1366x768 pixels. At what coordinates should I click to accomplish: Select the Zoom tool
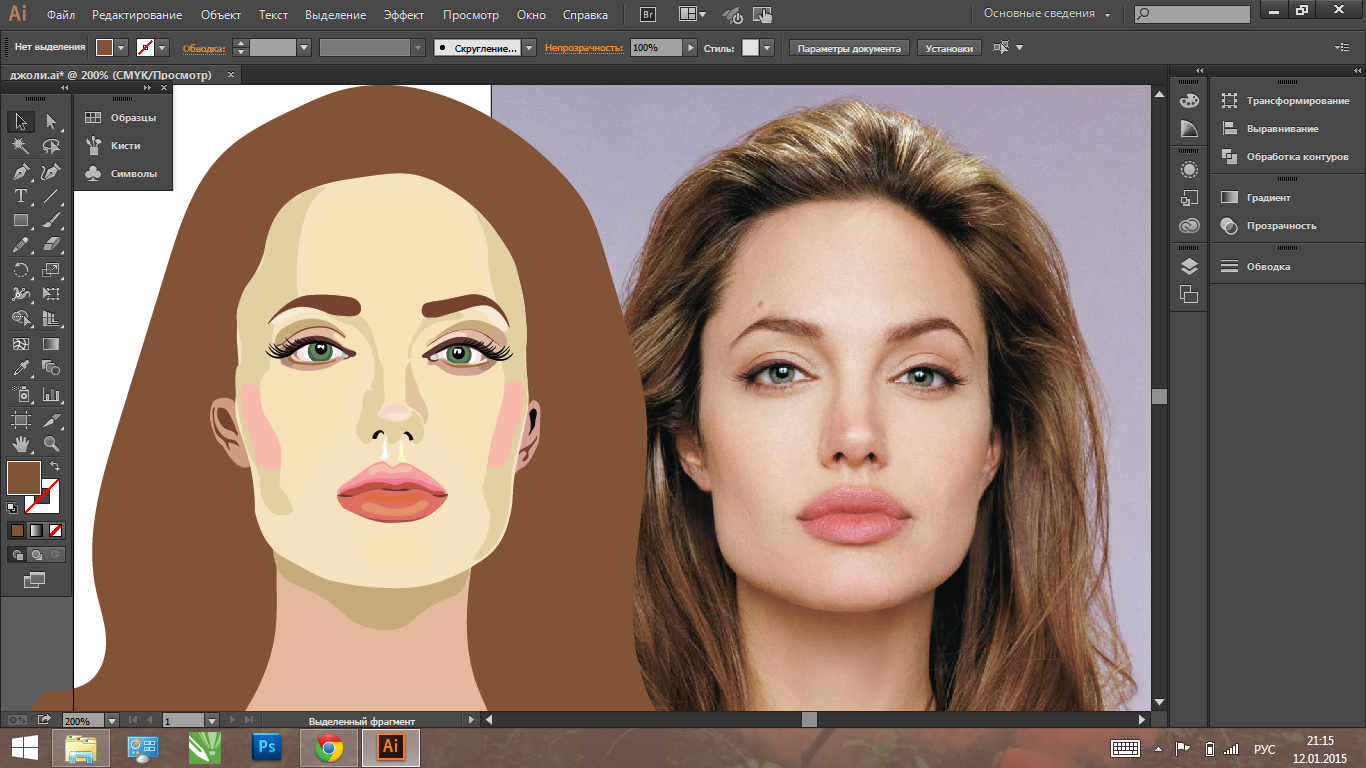click(x=51, y=443)
